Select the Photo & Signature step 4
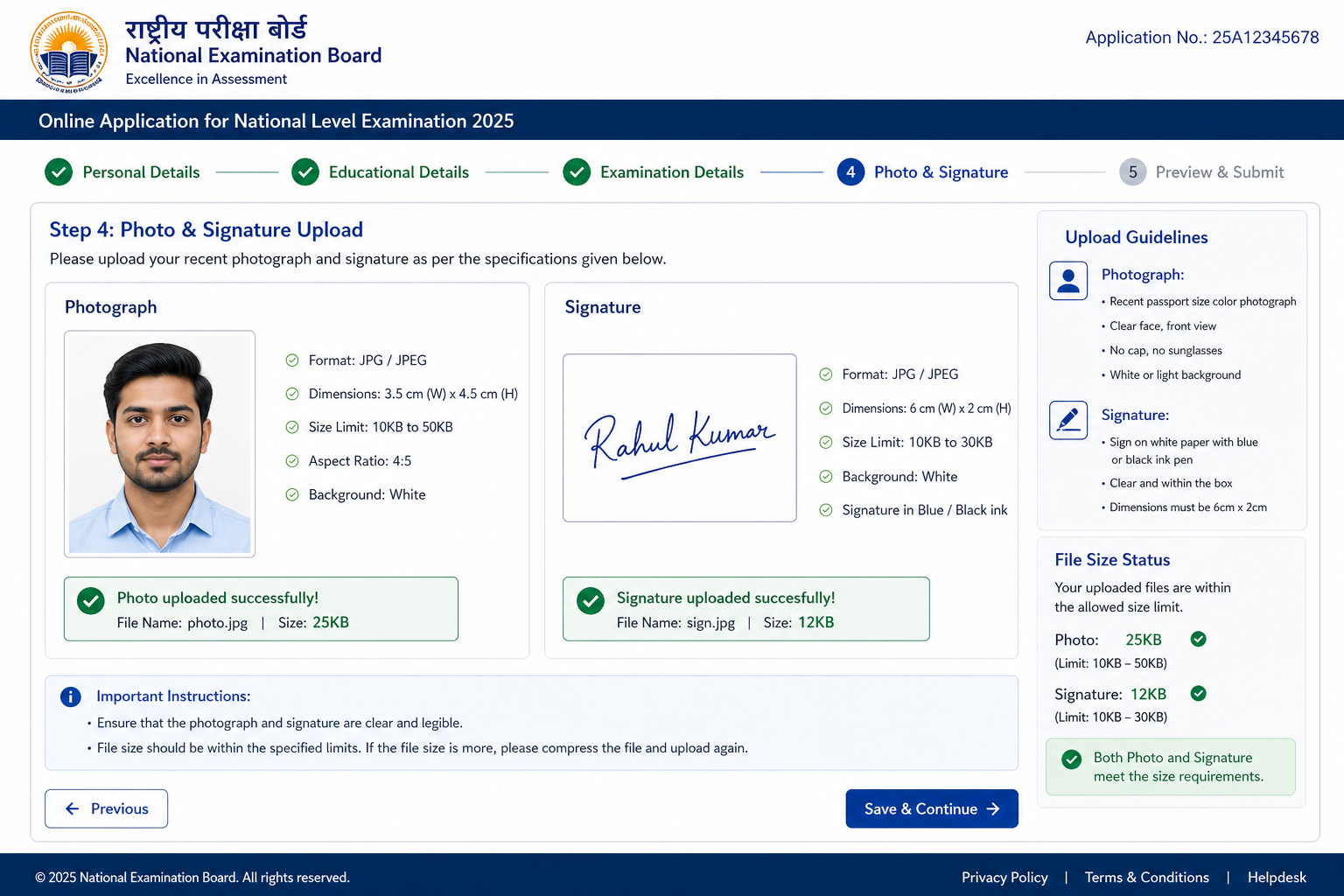Image resolution: width=1344 pixels, height=896 pixels. click(x=923, y=172)
